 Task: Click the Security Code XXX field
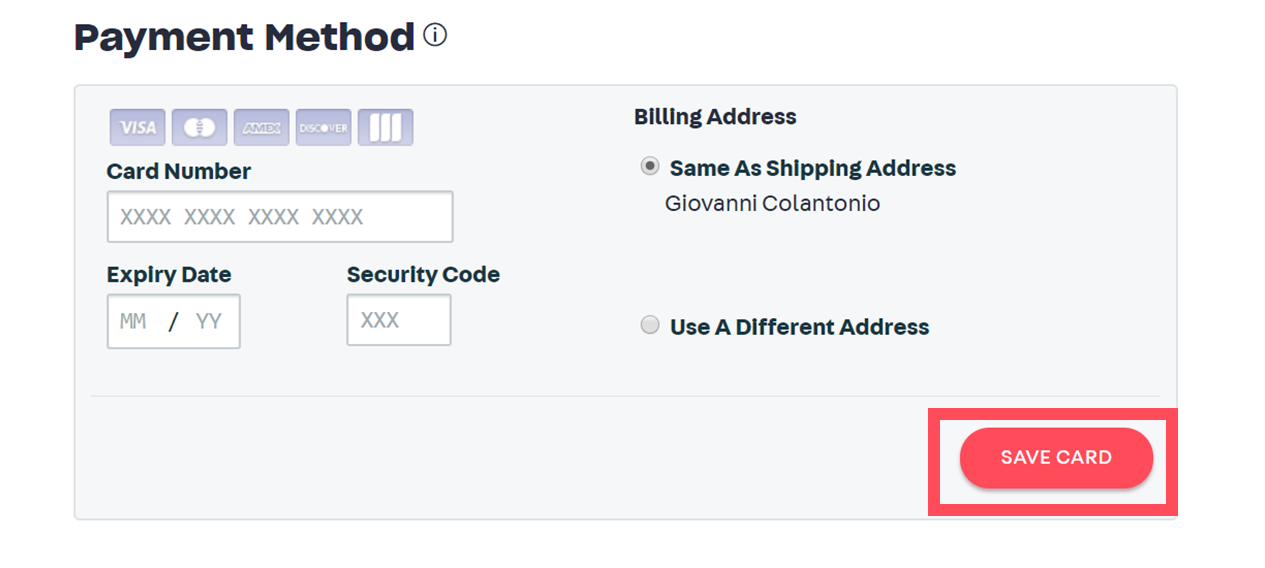(x=398, y=320)
